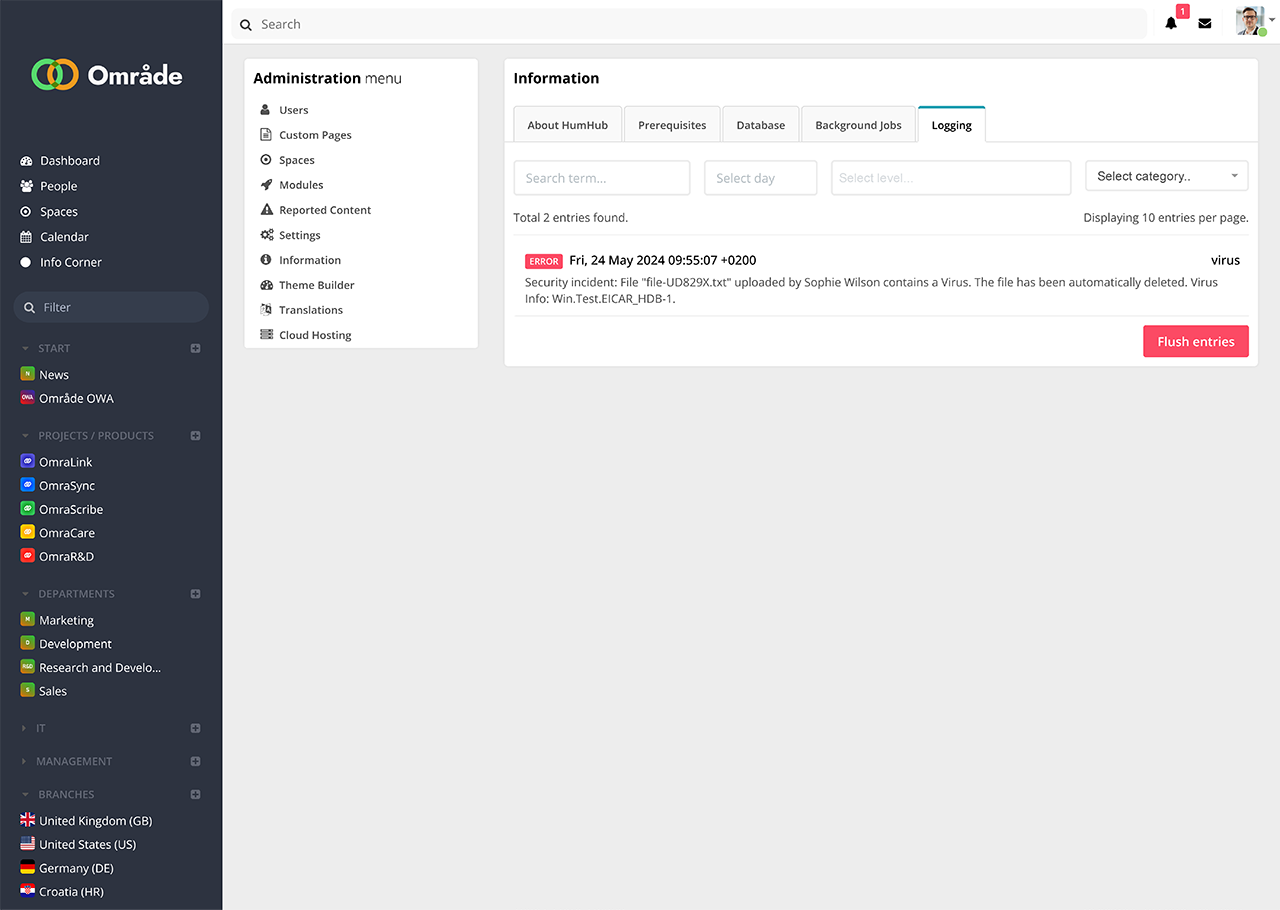Screen dimensions: 1280x910
Task: Open the messages envelope icon
Action: pyautogui.click(x=1205, y=24)
